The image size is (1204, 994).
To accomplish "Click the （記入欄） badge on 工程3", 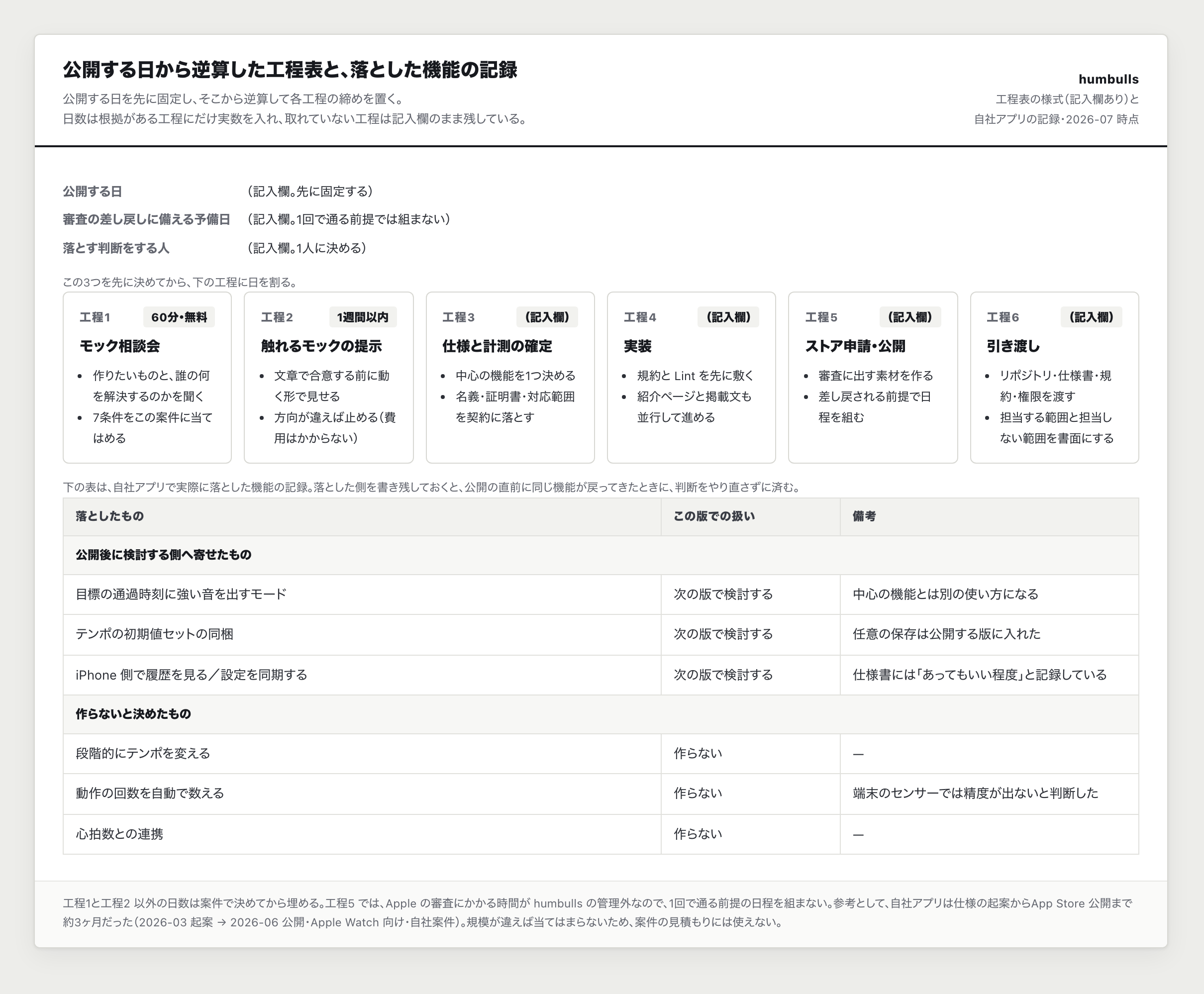I will coord(547,317).
